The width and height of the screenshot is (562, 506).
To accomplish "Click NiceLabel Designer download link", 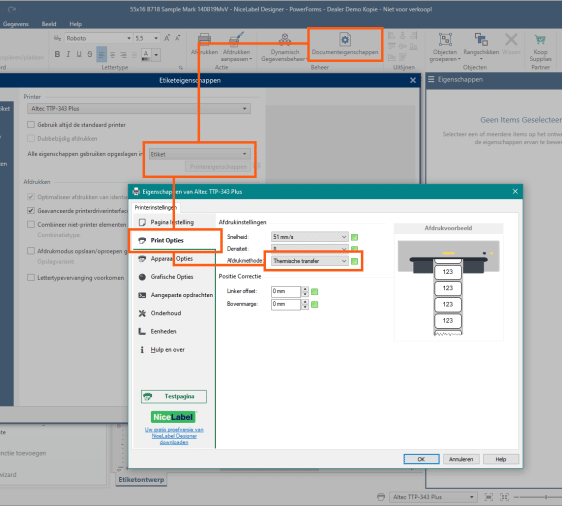I will pyautogui.click(x=174, y=436).
